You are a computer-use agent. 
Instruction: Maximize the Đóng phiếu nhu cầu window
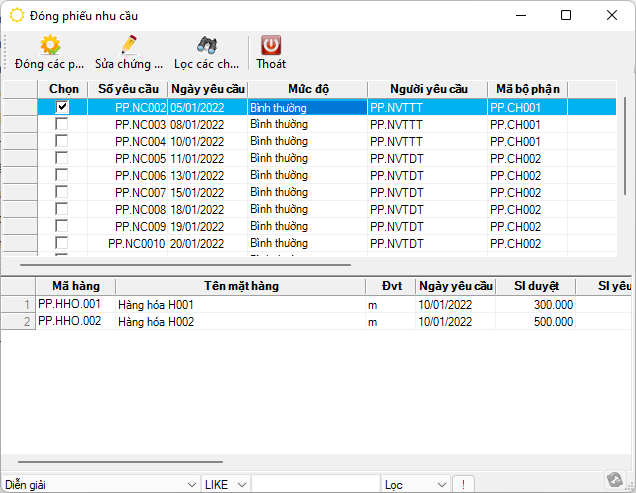point(566,16)
